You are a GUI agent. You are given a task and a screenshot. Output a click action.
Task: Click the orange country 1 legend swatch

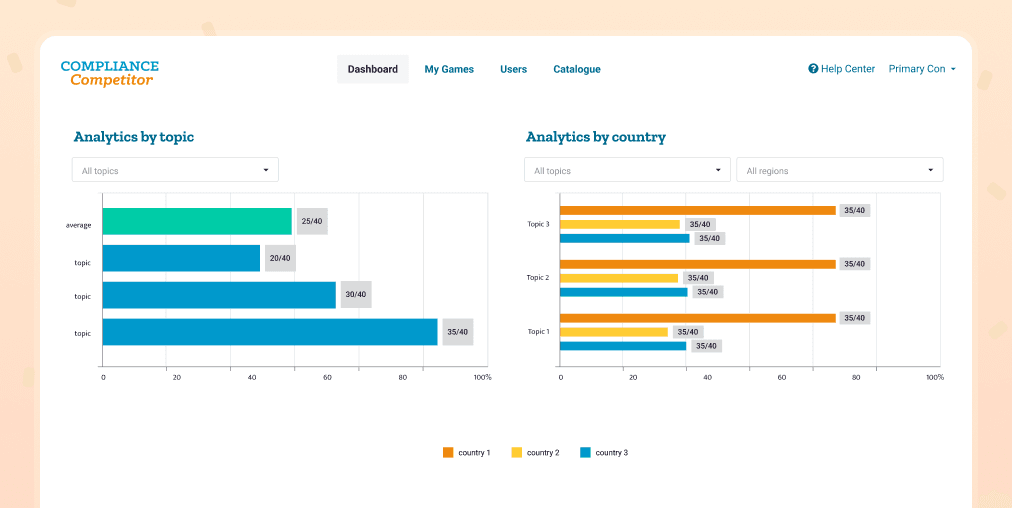[x=448, y=453]
